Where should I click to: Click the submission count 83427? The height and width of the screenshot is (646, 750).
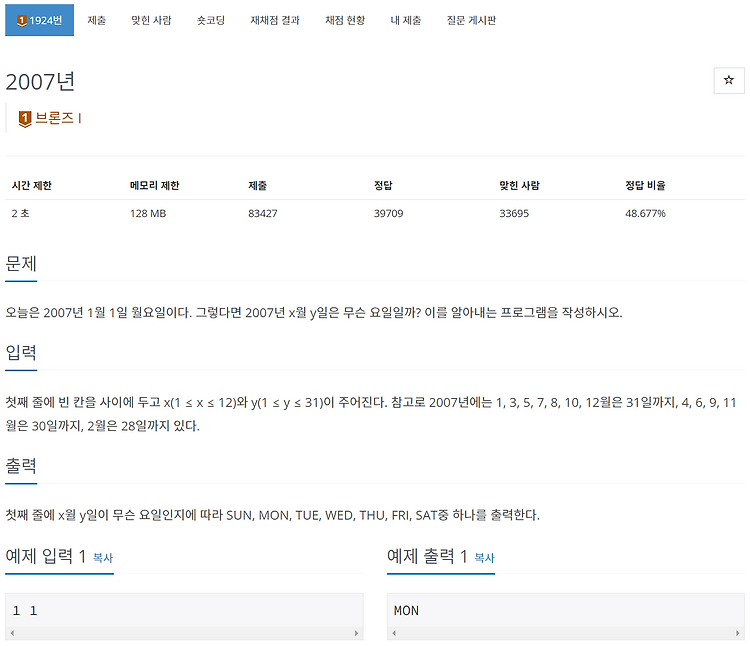coord(263,213)
